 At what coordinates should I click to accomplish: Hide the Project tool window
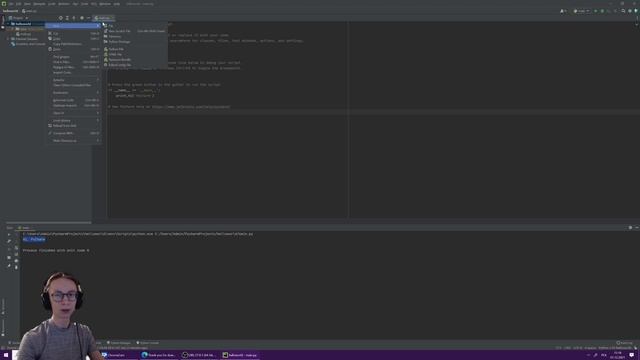[88, 18]
